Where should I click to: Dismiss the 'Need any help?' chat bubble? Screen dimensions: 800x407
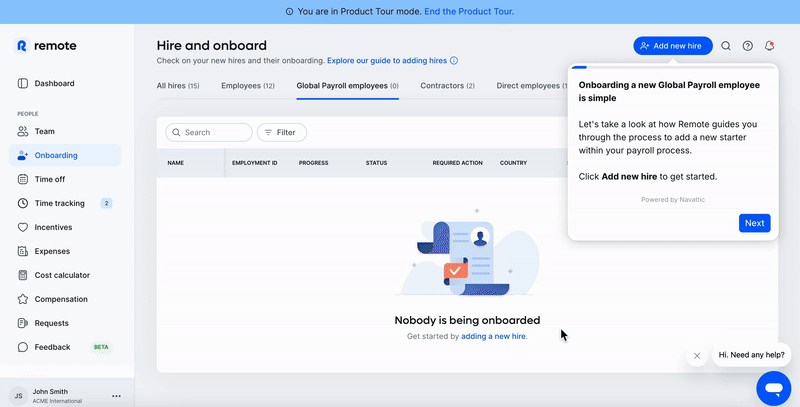pos(697,355)
